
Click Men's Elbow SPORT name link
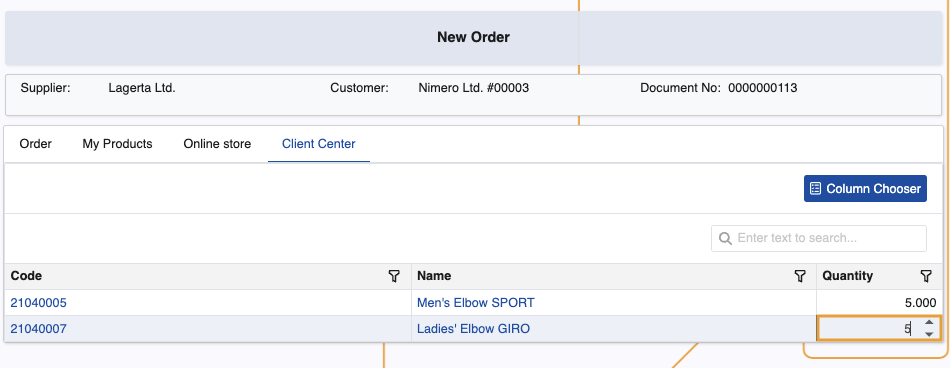point(476,303)
